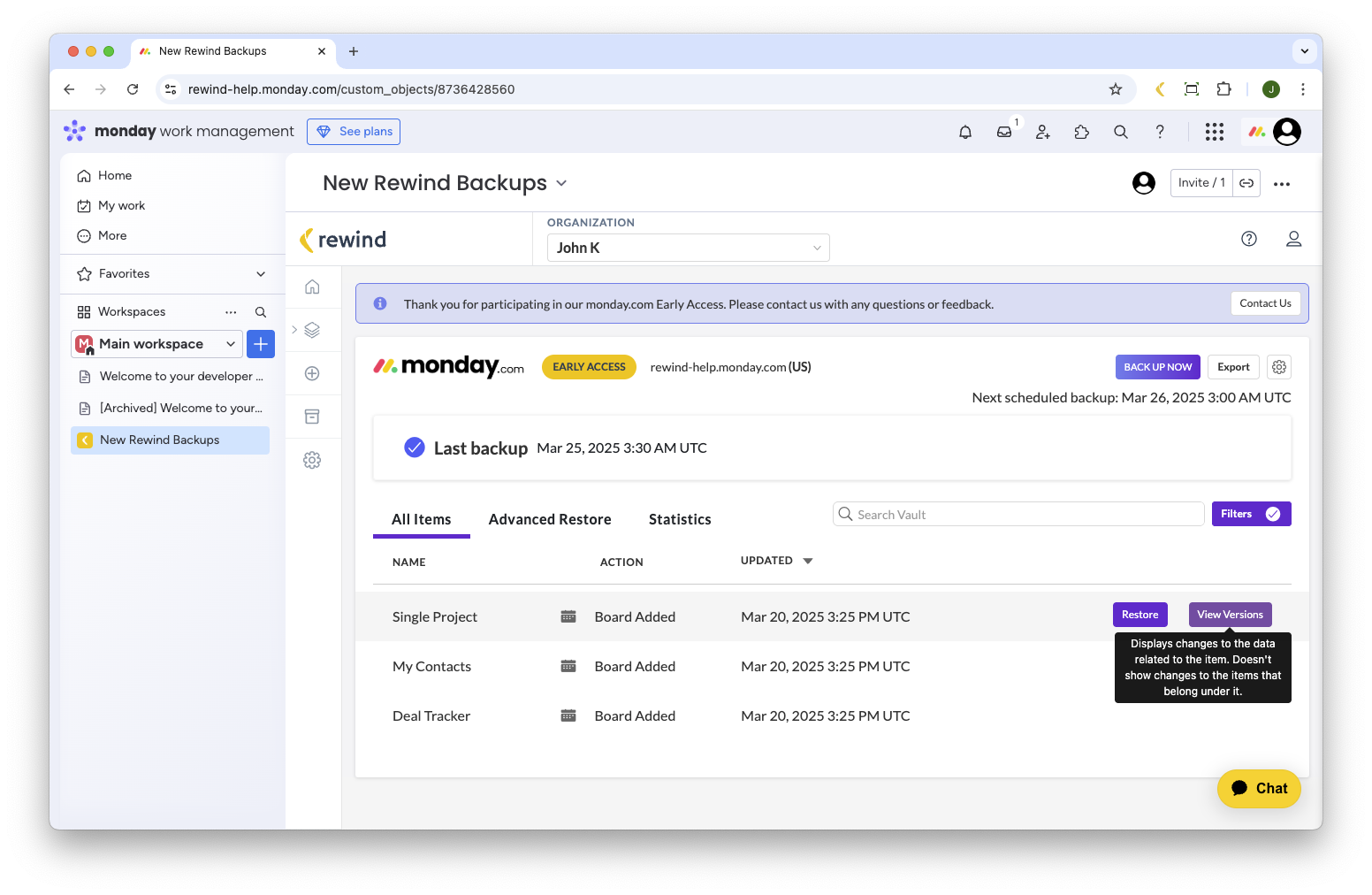
Task: Open the [Archived] Welcome to your doc
Action: (170, 409)
